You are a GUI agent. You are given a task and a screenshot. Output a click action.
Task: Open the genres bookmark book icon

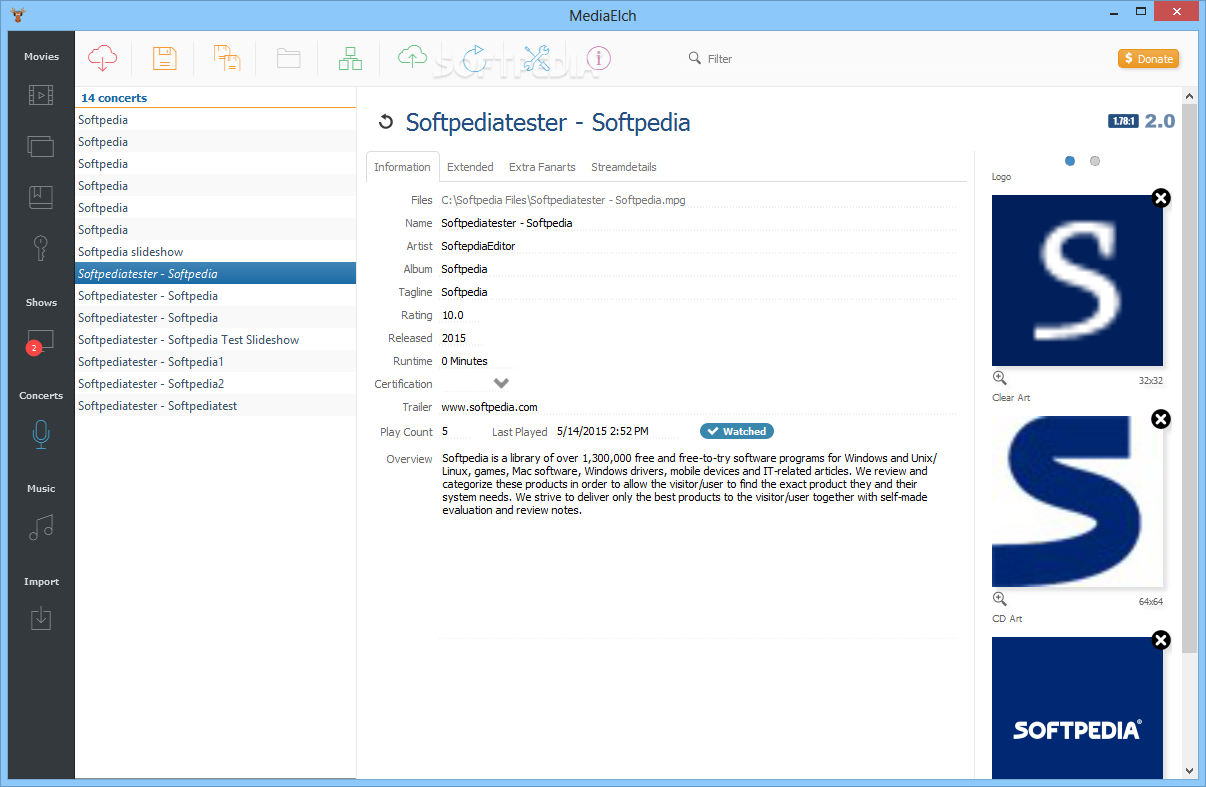(41, 197)
